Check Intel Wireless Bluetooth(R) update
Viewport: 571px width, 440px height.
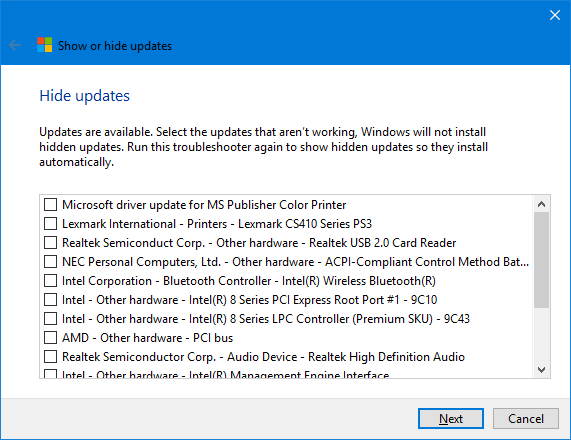(50, 281)
